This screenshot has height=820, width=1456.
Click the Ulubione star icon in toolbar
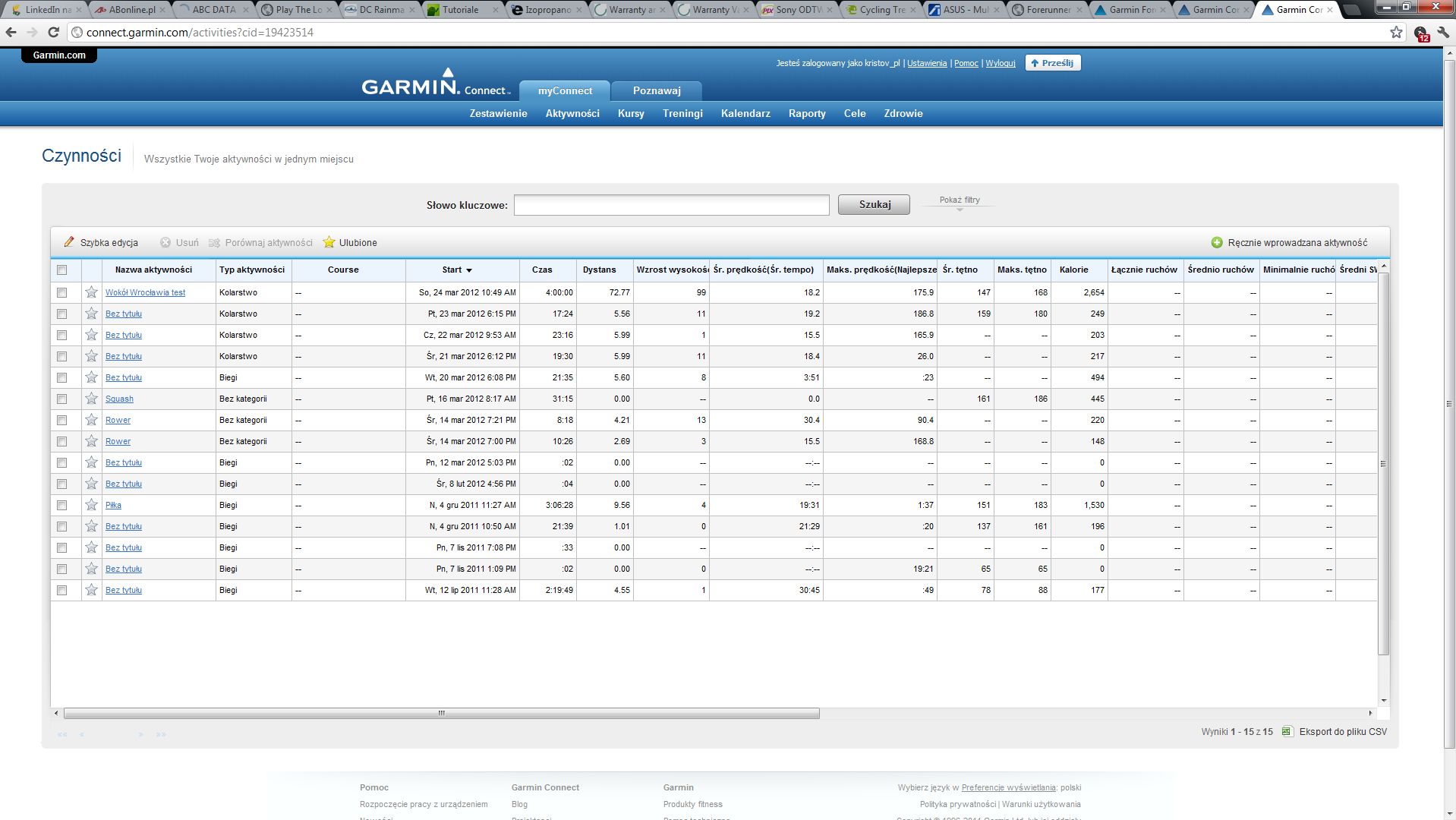coord(329,242)
